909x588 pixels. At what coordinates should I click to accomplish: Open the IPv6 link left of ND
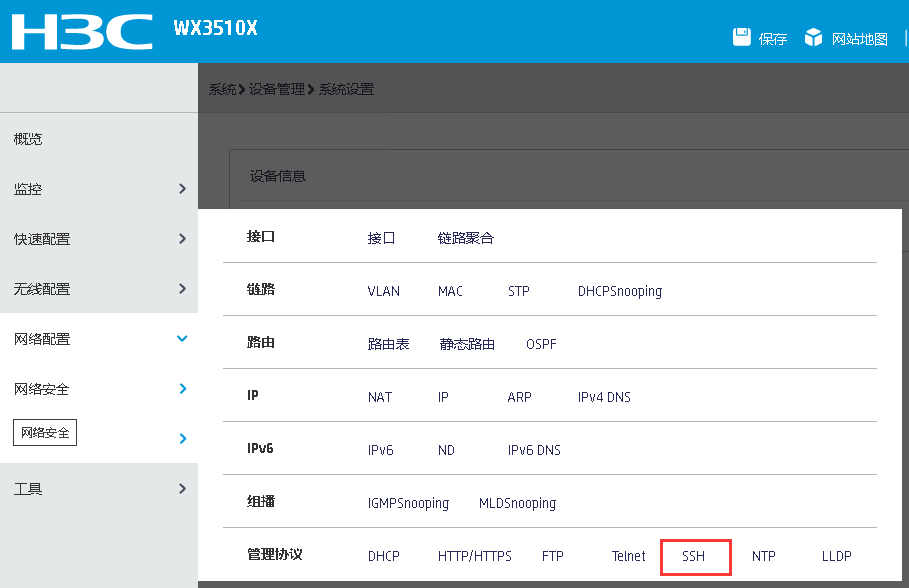coord(380,450)
